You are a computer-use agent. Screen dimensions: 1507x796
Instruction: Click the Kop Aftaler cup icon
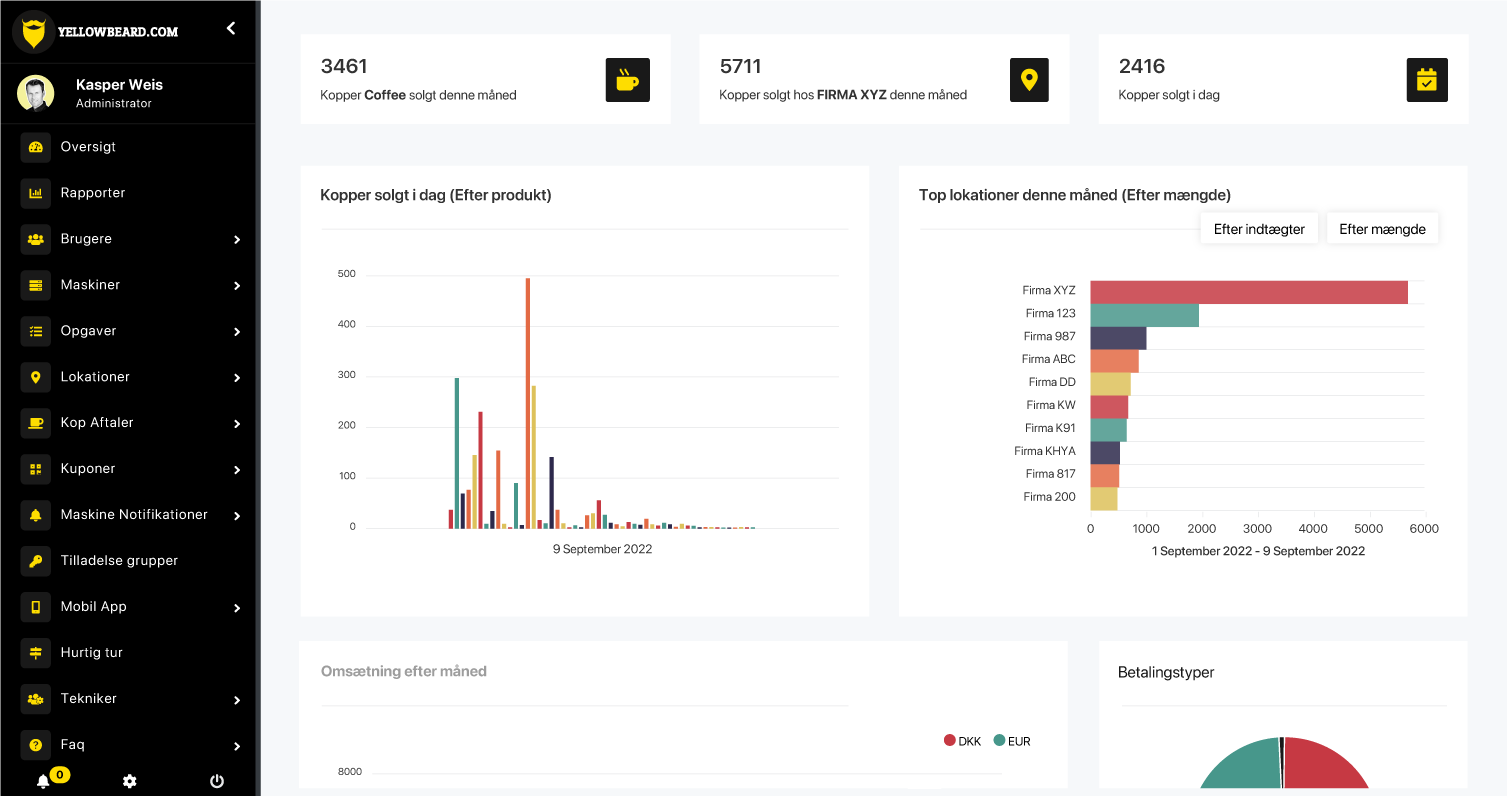pyautogui.click(x=36, y=423)
